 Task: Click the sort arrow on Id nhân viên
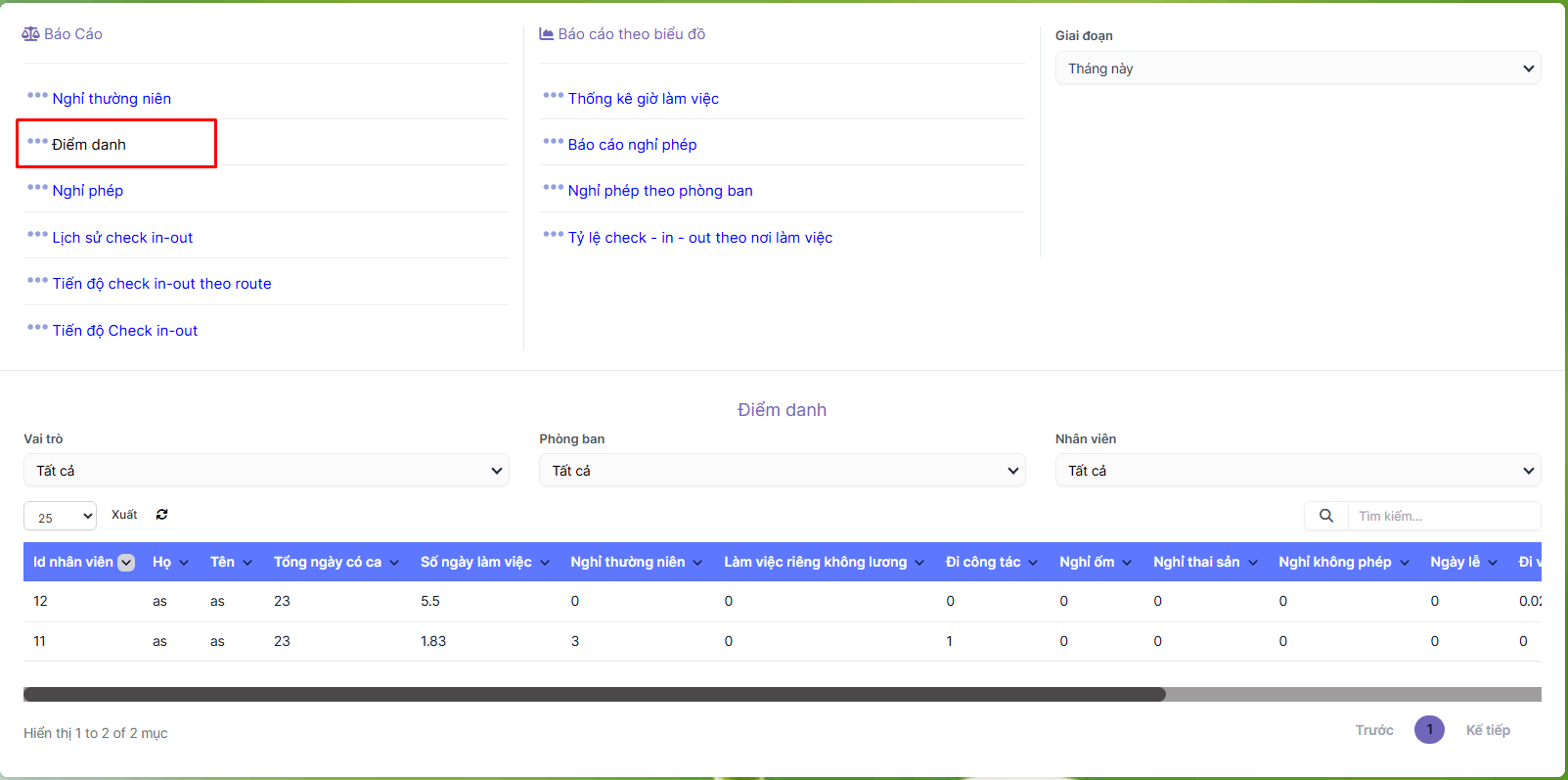[x=126, y=563]
